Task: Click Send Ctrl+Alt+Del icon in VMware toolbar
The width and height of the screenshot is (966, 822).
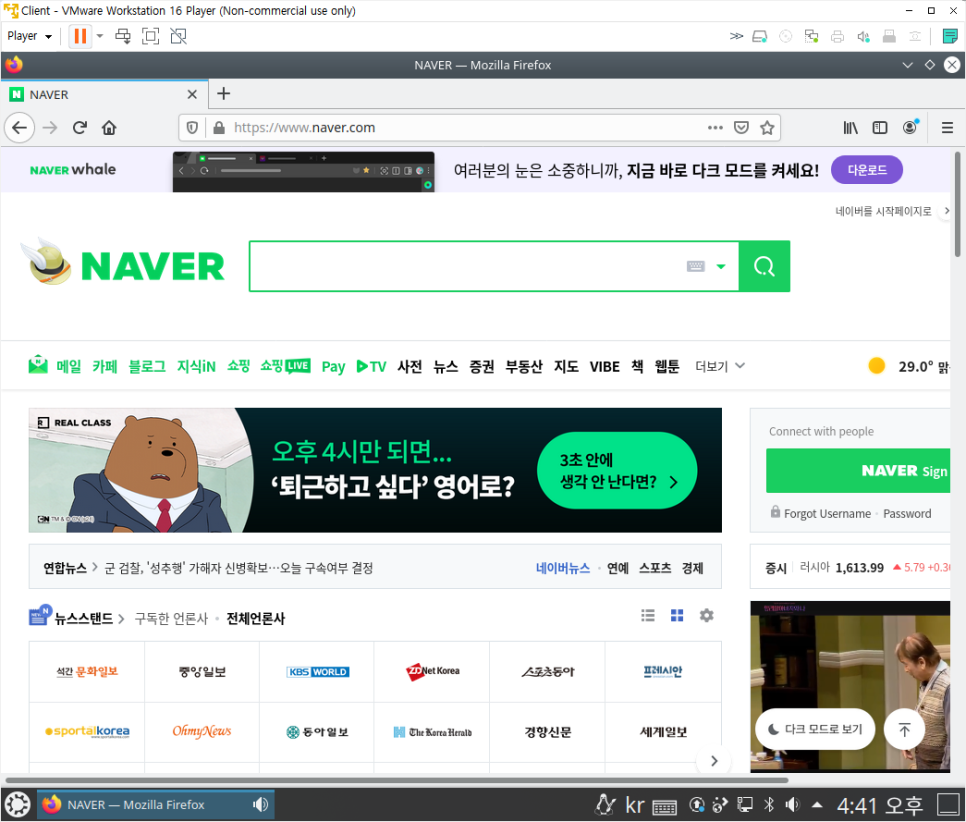Action: [123, 36]
